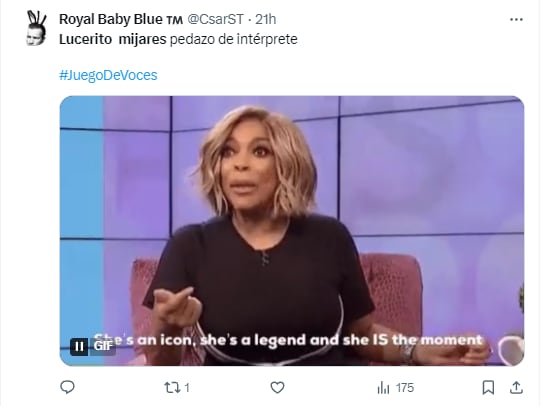Share the tweet via upload arrow icon
Image resolution: width=541 pixels, height=406 pixels.
coord(516,387)
